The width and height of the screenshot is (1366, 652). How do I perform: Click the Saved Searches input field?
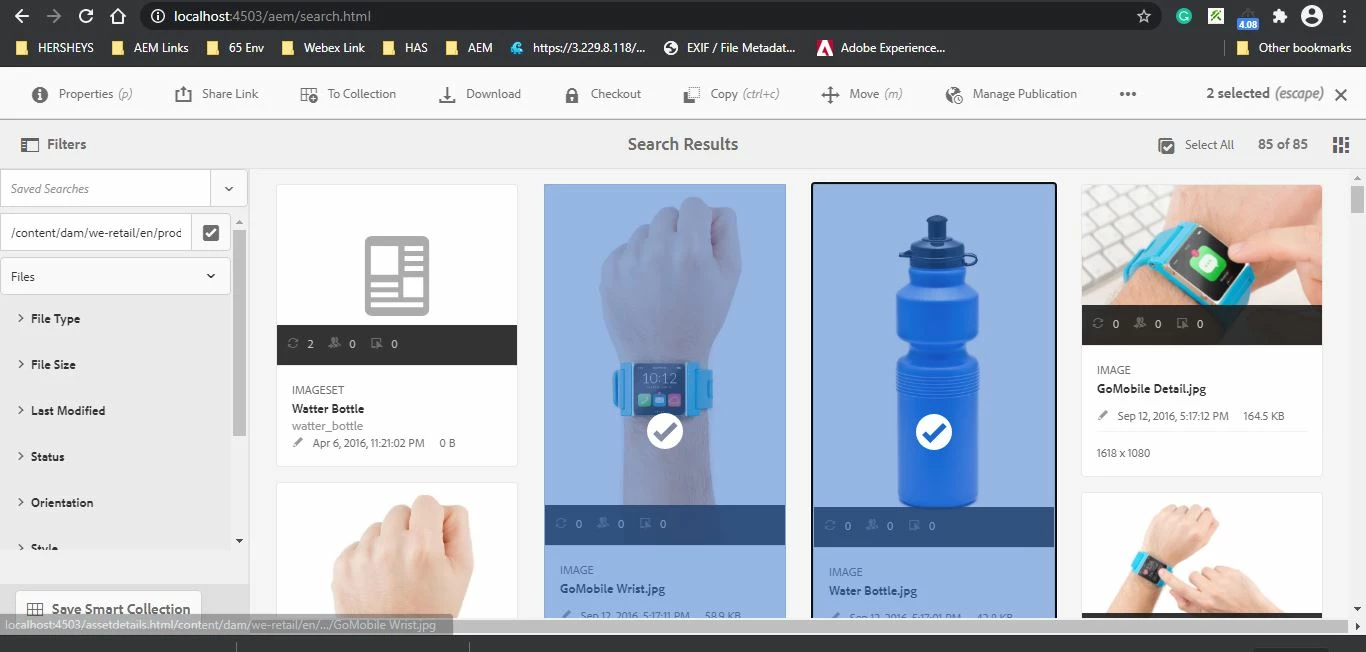coord(105,188)
